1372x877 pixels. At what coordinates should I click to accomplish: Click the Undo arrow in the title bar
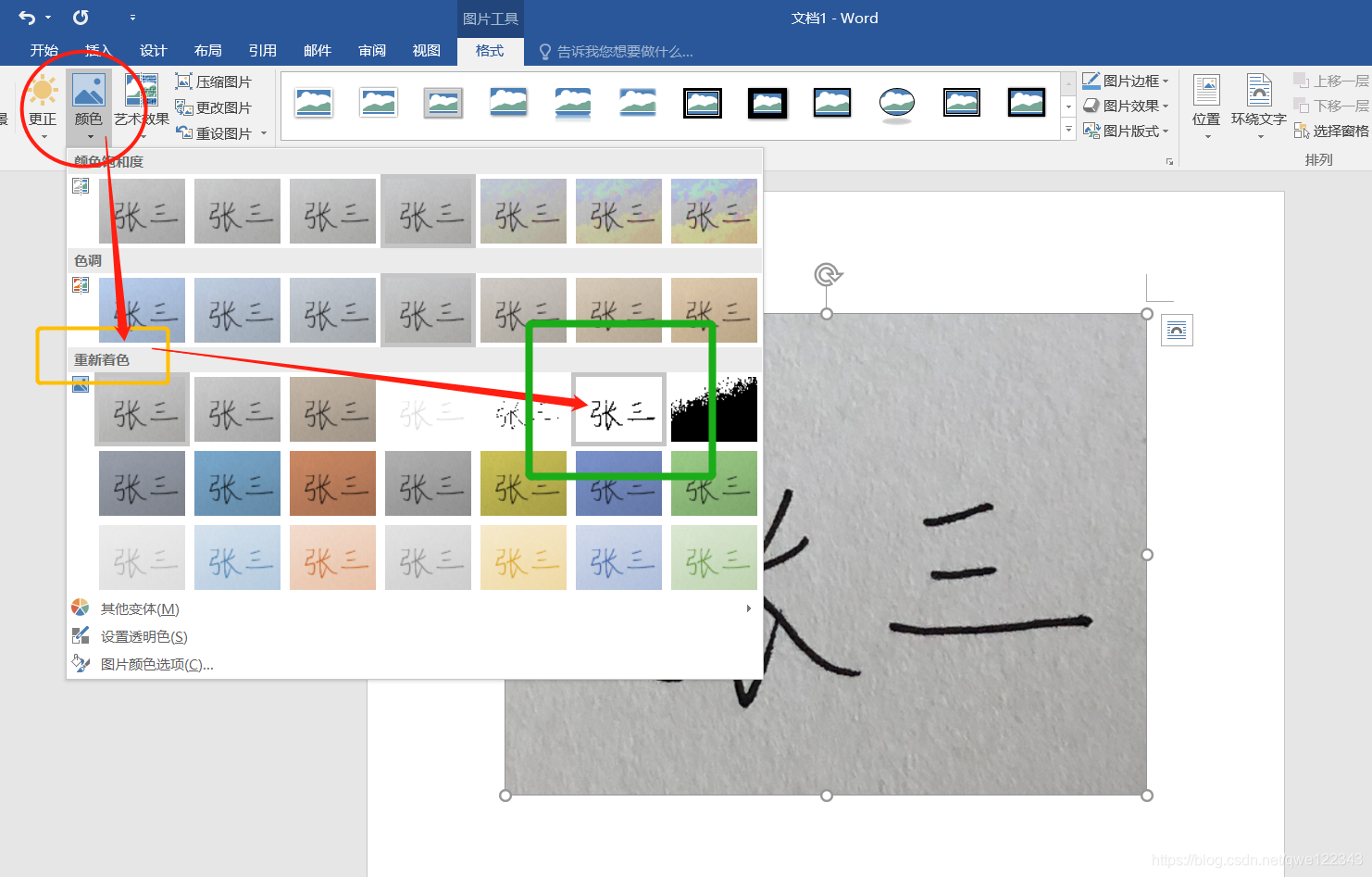[27, 18]
